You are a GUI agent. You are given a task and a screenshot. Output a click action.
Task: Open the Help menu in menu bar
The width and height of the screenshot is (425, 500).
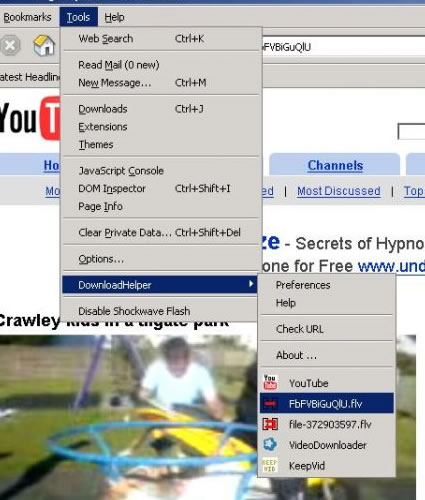pos(114,17)
